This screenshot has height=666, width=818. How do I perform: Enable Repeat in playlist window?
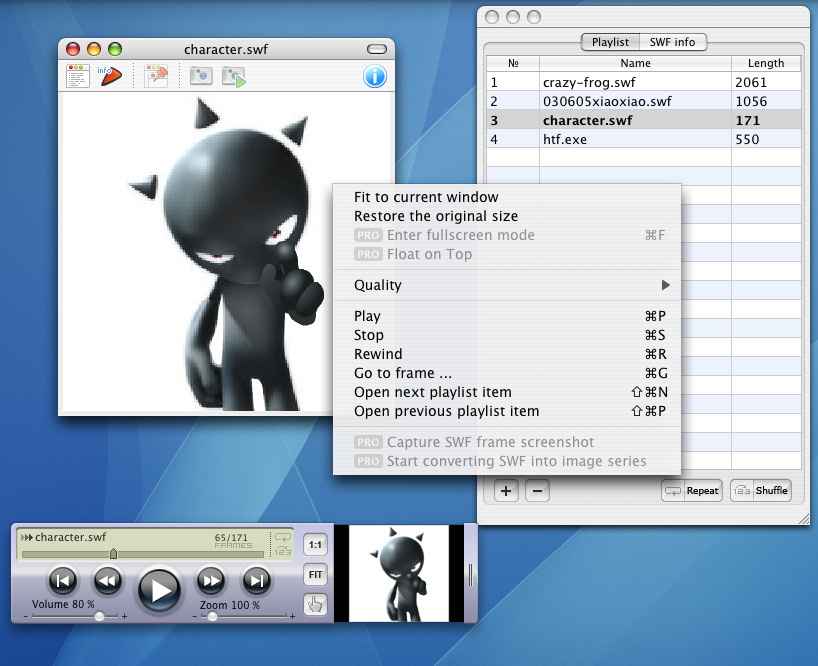click(692, 491)
